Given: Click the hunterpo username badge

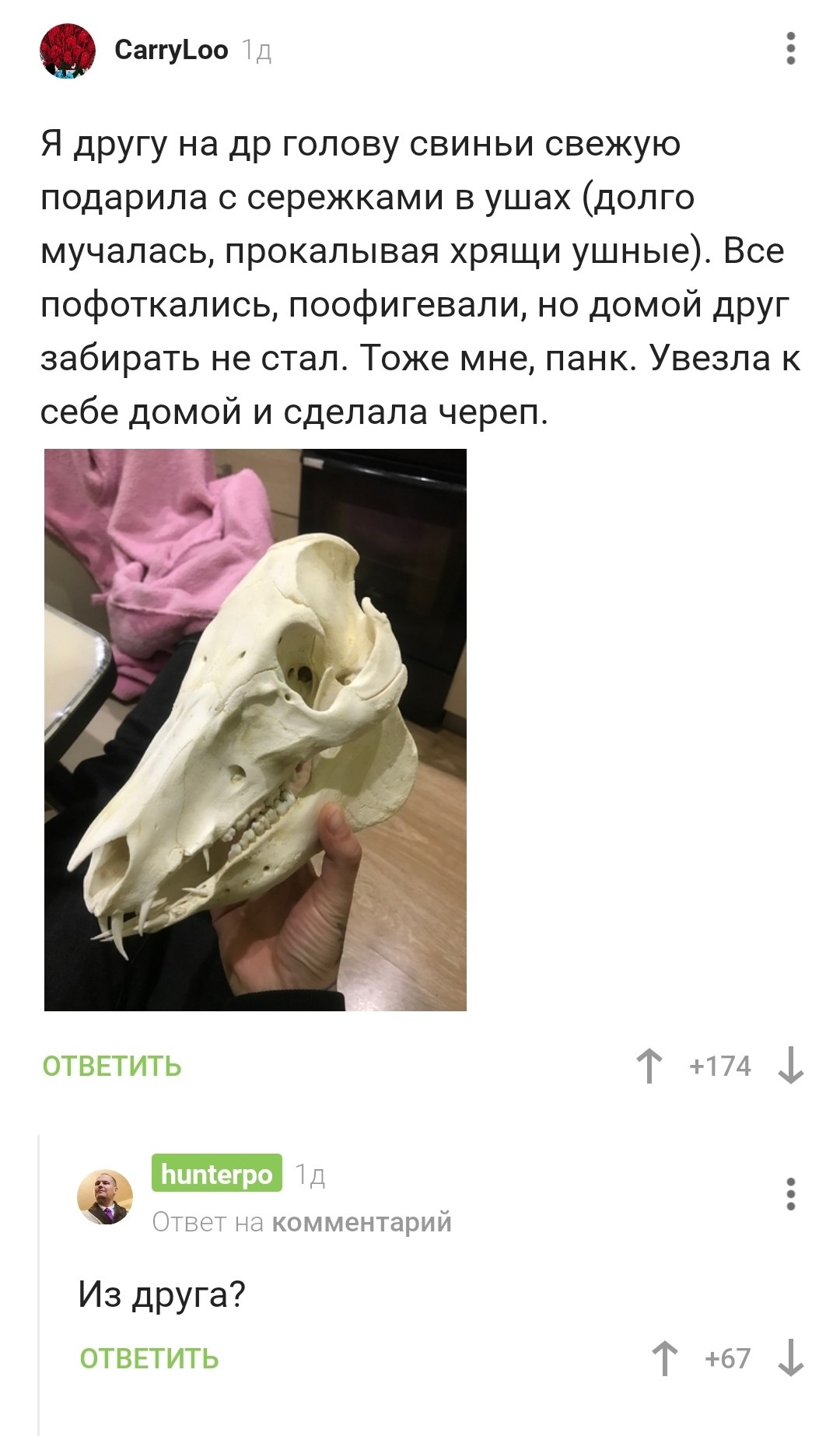Looking at the screenshot, I should [x=217, y=1173].
